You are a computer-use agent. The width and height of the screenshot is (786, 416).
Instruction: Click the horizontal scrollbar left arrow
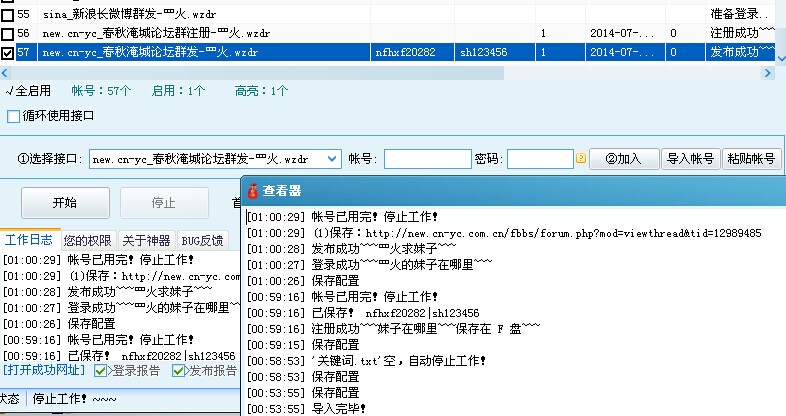coord(5,73)
